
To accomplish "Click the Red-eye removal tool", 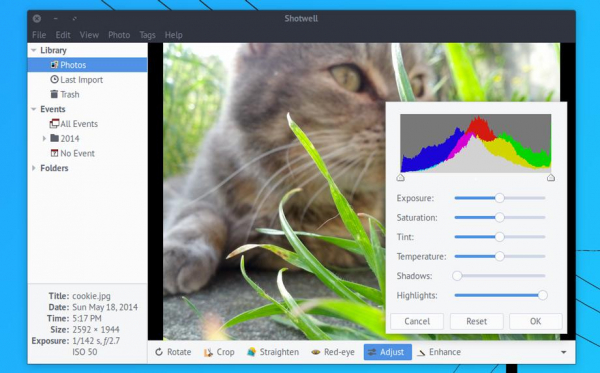I will pyautogui.click(x=333, y=352).
